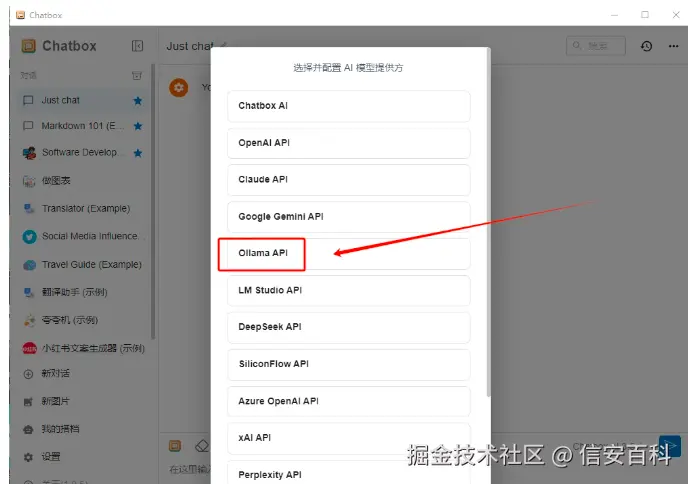Screen dimensions: 688x484
Task: Open 设置 settings from sidebar
Action: click(82, 457)
